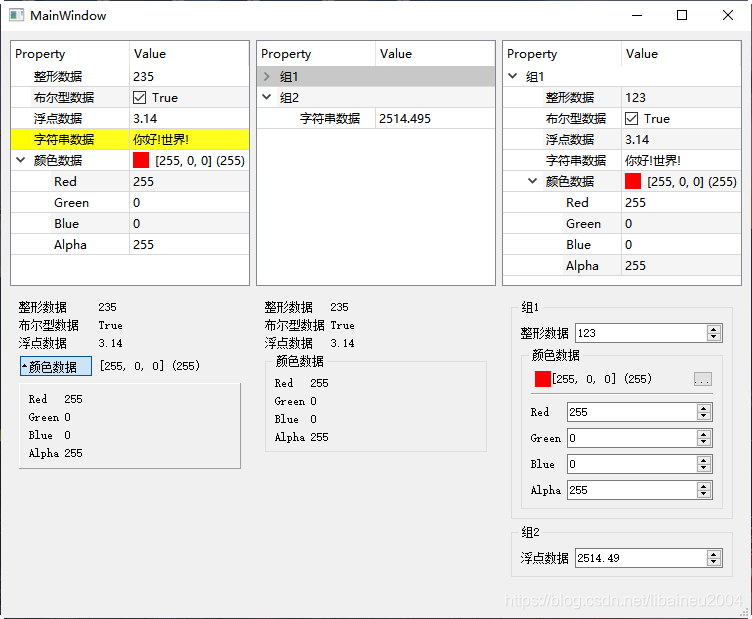The image size is (752, 619).
Task: Decrease the 浮点数据 spinbox in 组2
Action: [714, 562]
